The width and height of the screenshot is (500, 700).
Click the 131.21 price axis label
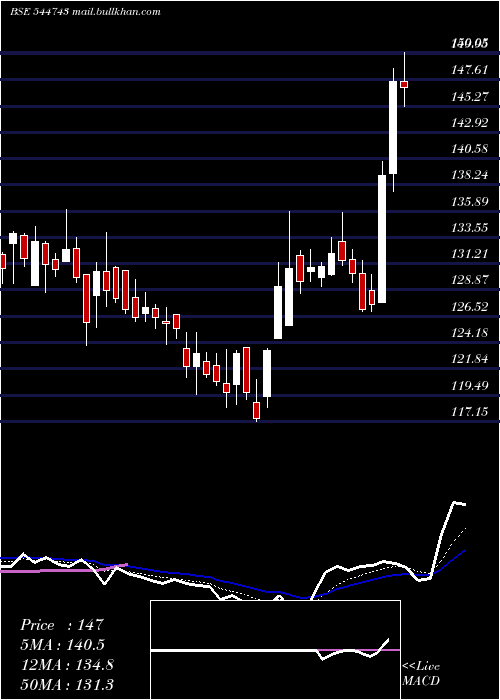coord(470,254)
